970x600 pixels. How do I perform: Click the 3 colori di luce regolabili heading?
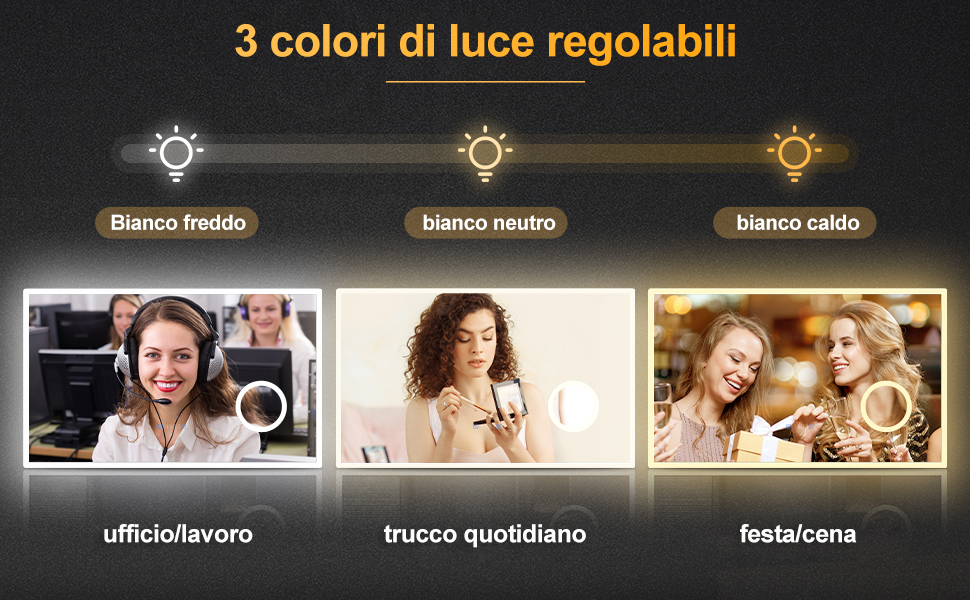(x=486, y=41)
